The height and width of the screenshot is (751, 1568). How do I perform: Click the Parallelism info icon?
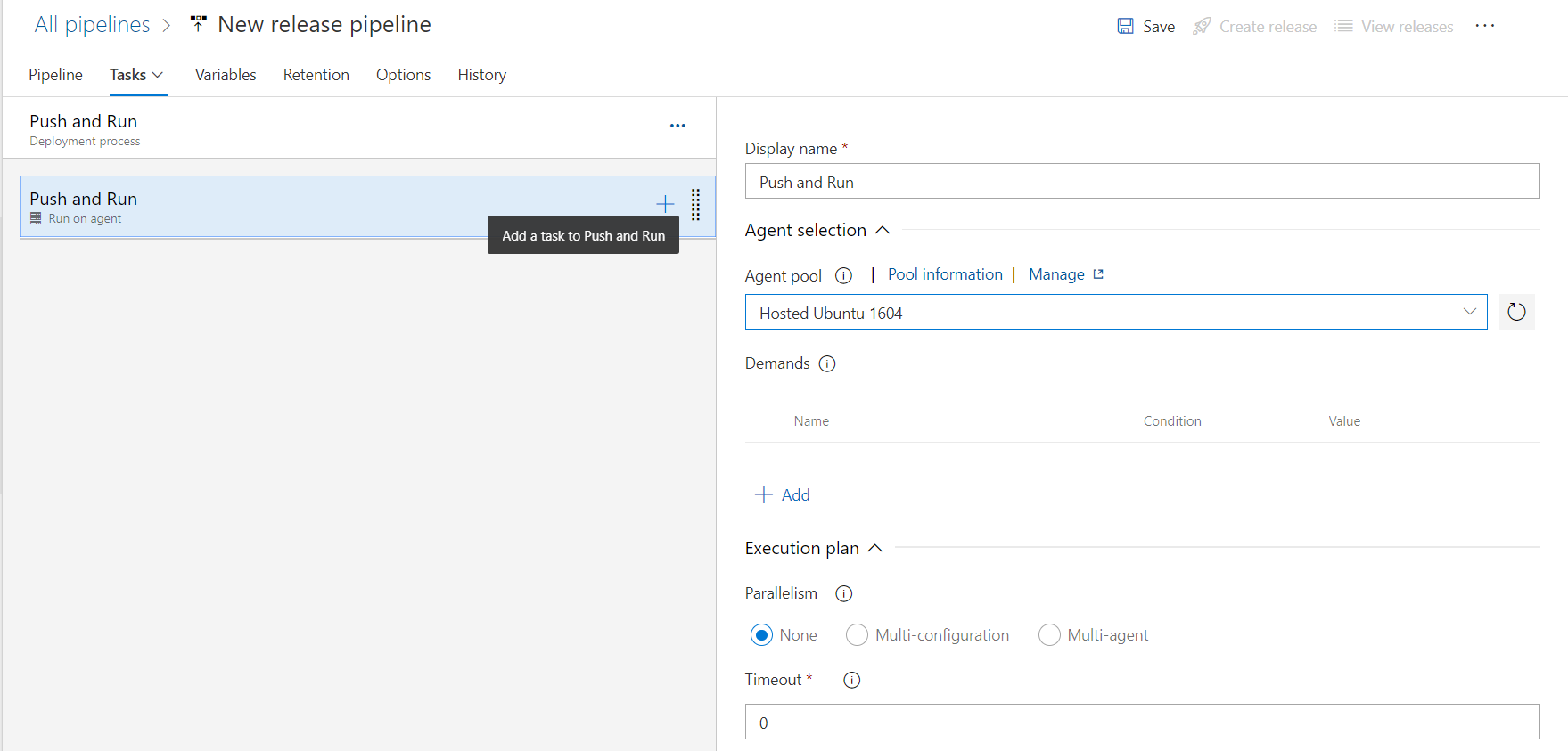click(x=843, y=593)
